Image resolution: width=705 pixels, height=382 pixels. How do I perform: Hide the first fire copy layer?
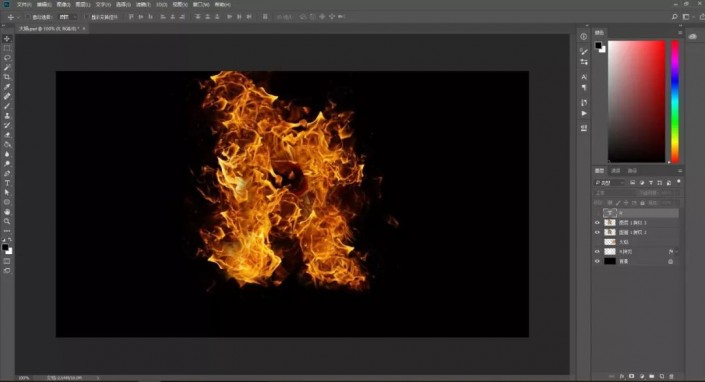pyautogui.click(x=597, y=222)
